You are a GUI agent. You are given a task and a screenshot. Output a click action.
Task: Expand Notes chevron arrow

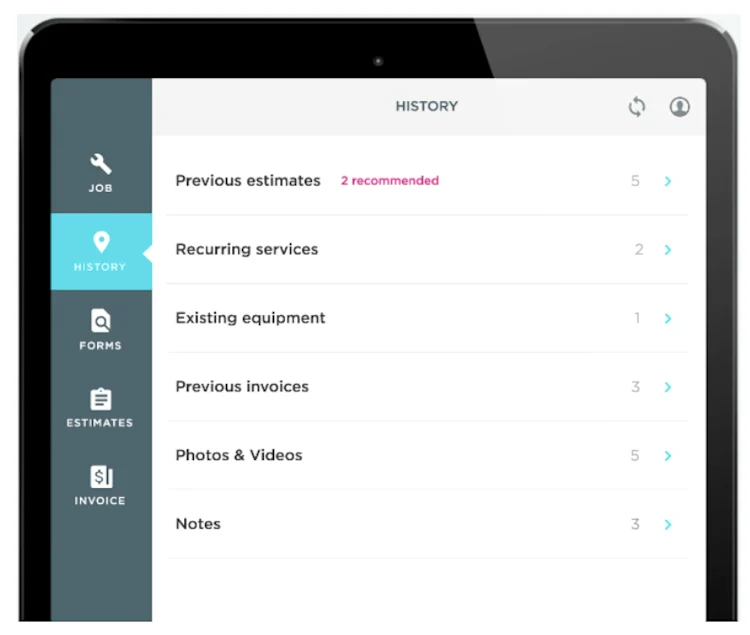click(668, 525)
